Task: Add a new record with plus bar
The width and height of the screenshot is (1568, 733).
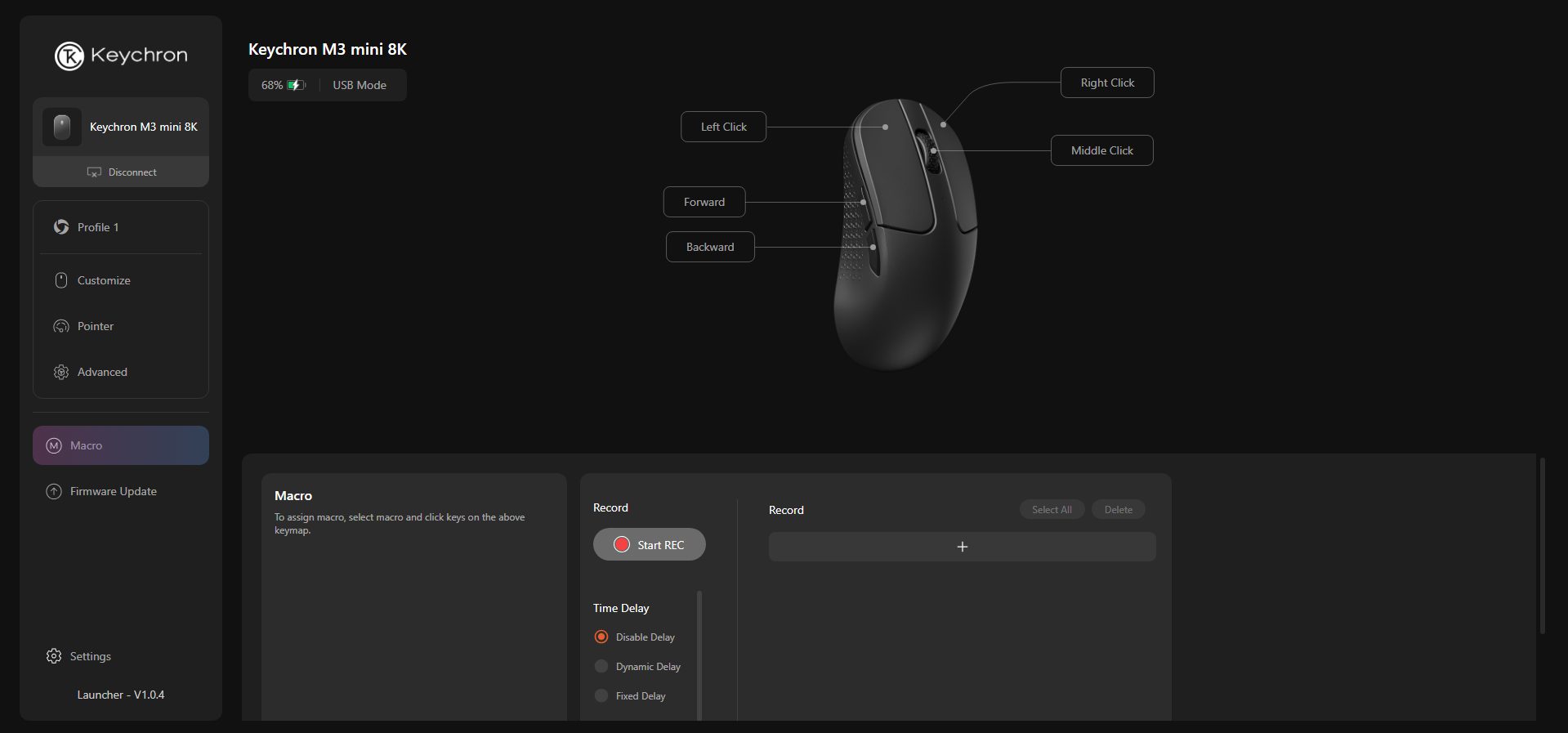Action: [x=962, y=547]
